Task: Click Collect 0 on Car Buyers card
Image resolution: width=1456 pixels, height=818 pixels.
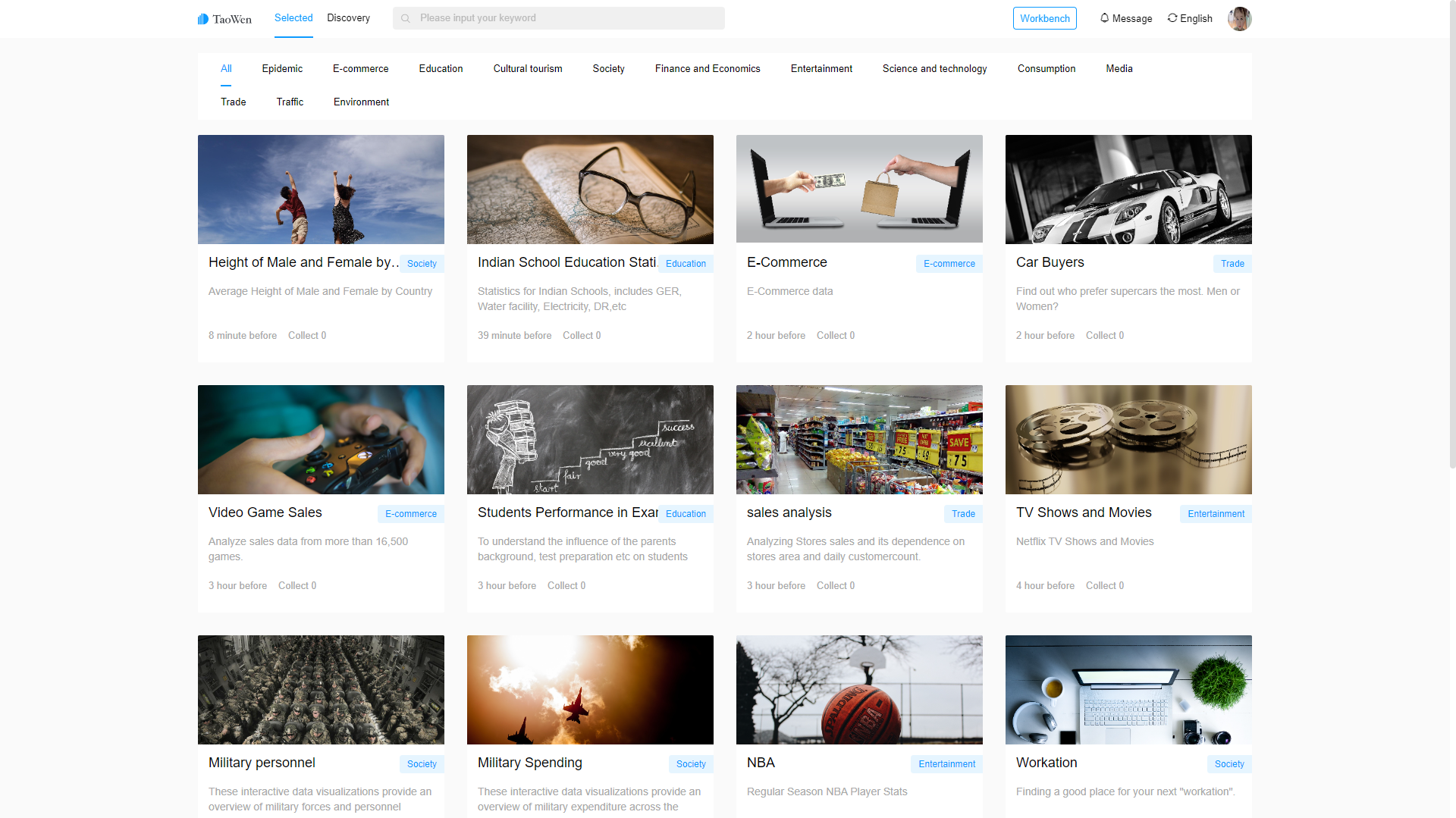Action: (1105, 336)
